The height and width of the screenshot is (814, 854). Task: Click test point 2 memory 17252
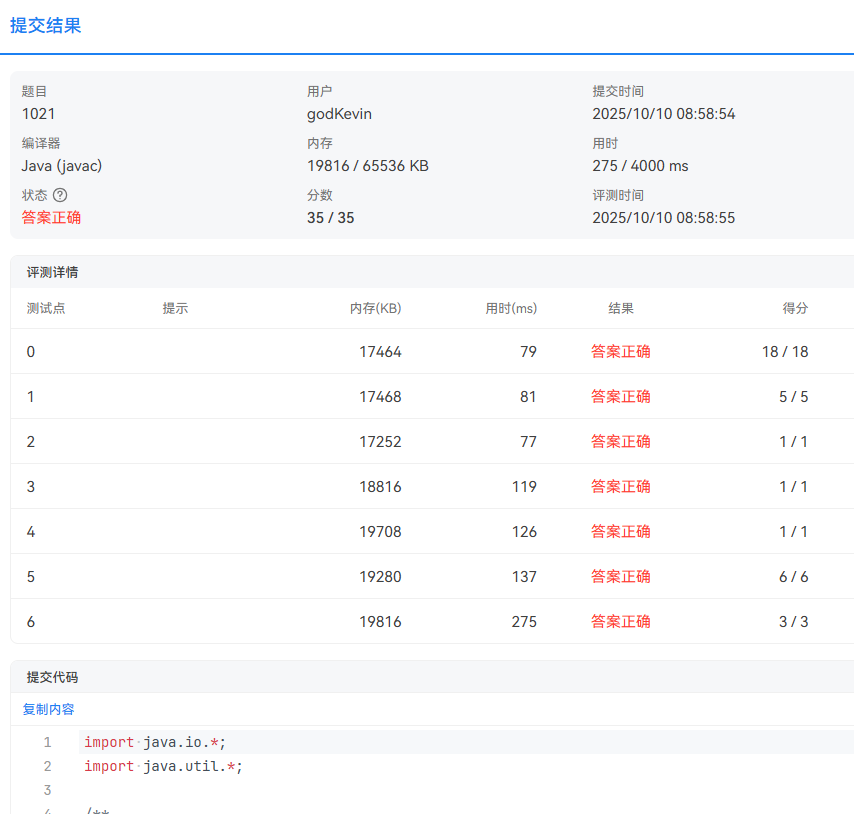point(380,442)
